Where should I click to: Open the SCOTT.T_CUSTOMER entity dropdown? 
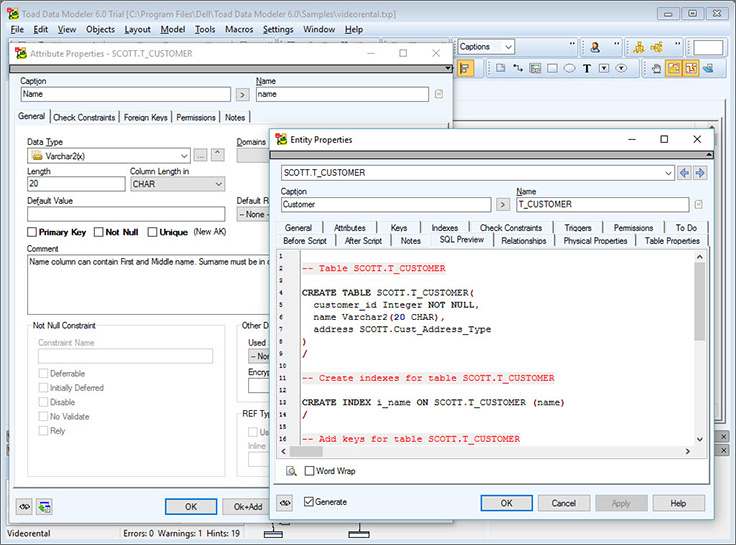pyautogui.click(x=668, y=173)
